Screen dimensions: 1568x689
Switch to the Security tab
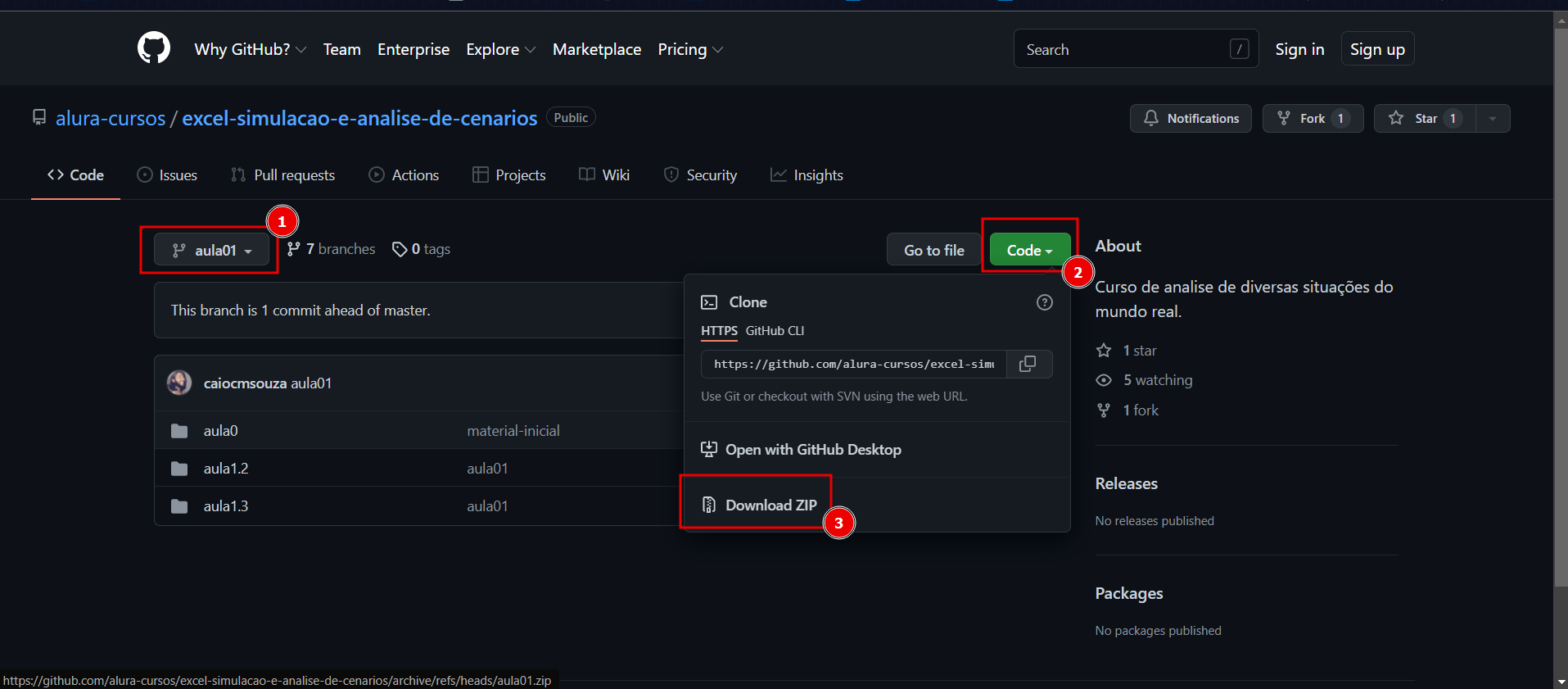(x=700, y=175)
